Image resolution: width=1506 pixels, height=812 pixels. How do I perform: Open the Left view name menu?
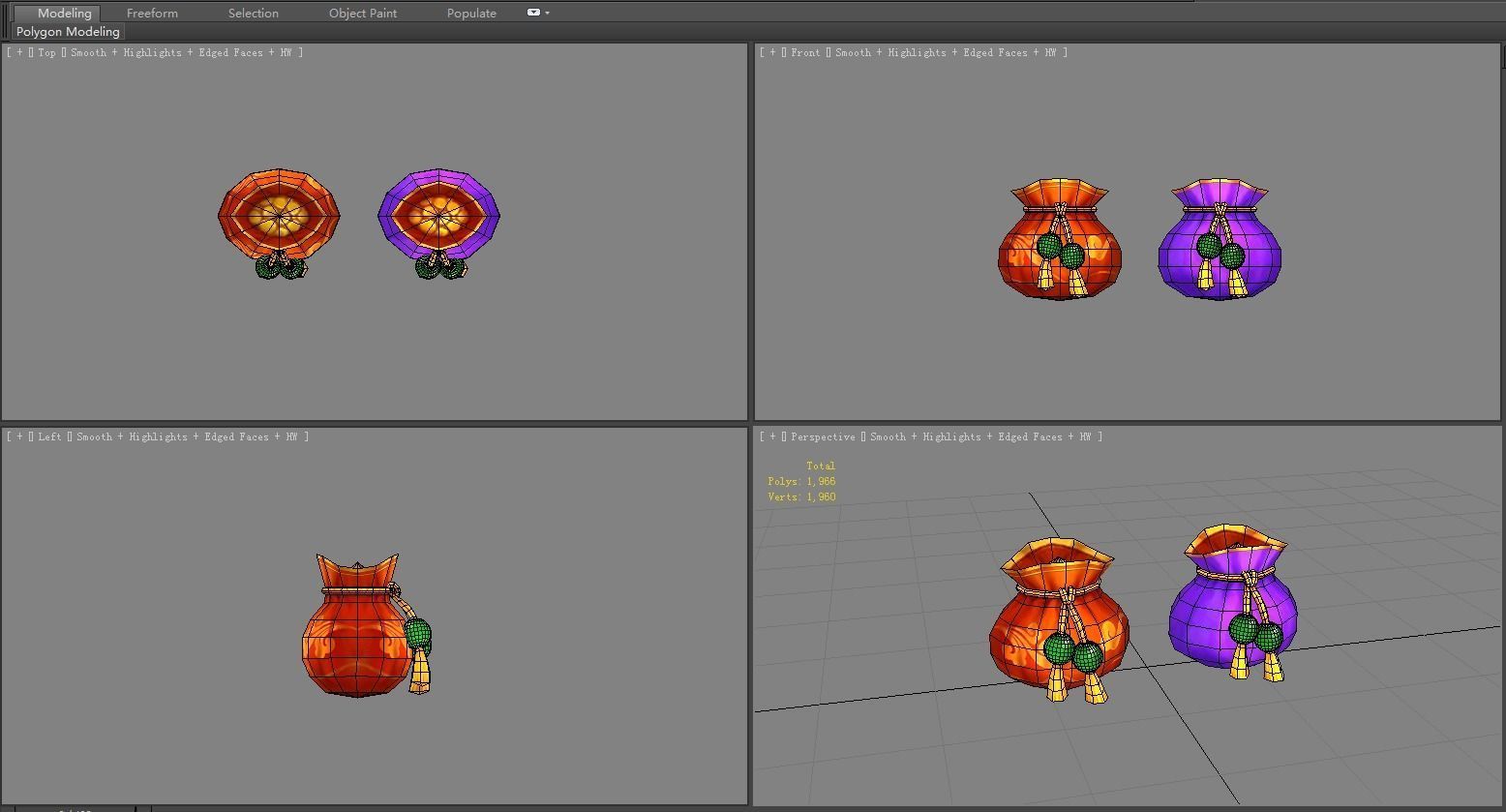[49, 436]
